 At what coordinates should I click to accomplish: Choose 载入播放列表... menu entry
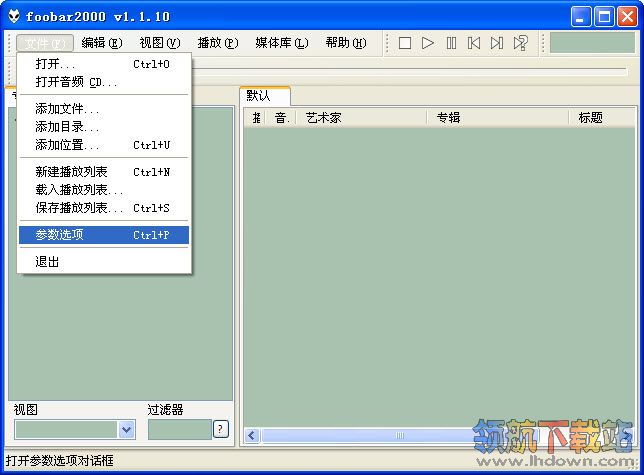(x=104, y=190)
